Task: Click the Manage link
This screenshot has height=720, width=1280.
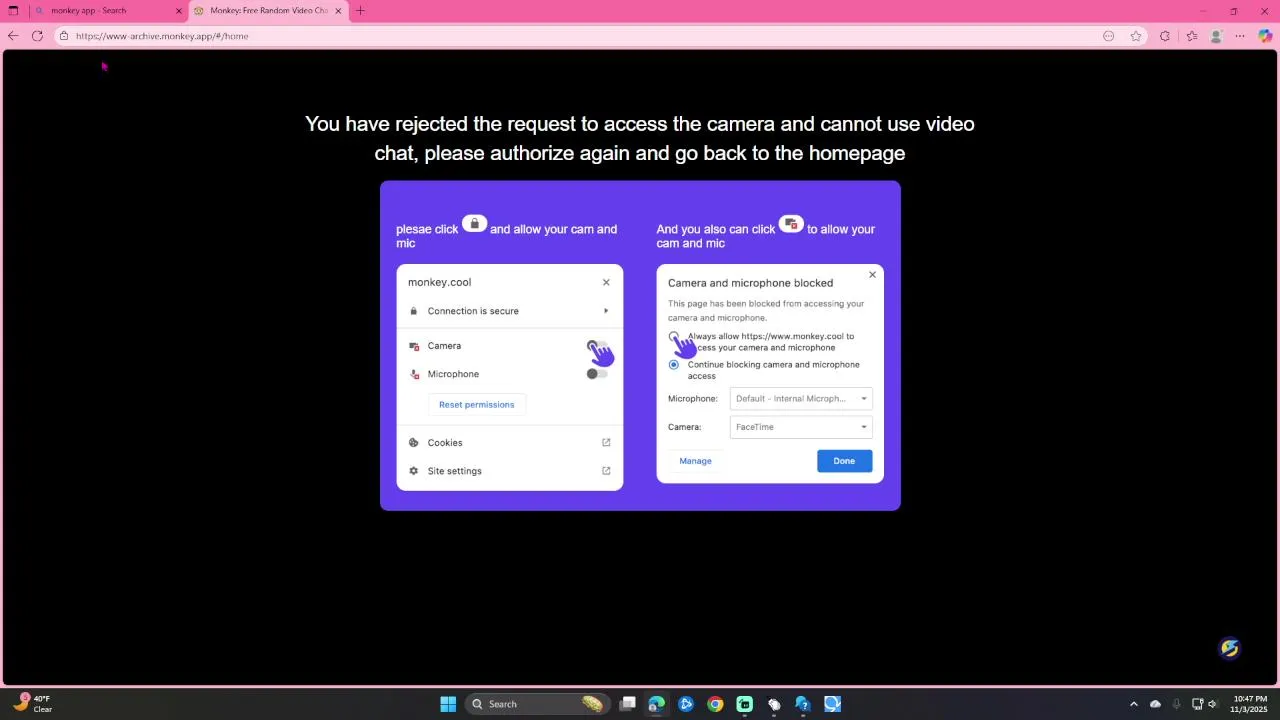Action: tap(695, 461)
